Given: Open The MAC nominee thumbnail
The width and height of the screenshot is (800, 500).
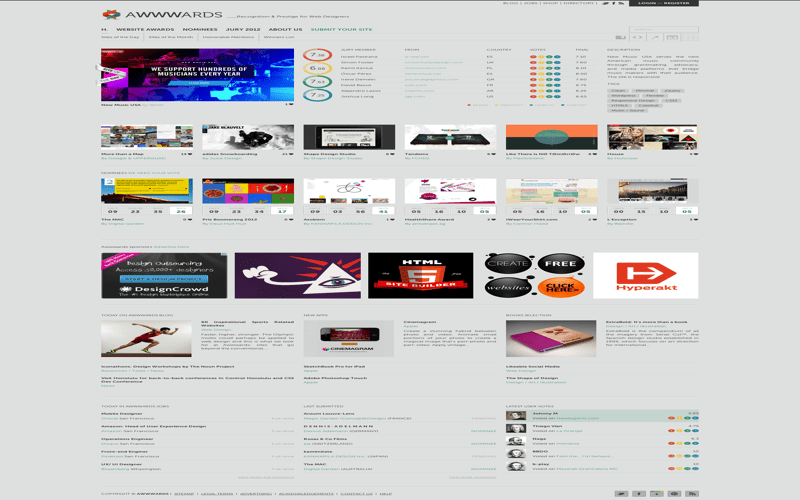Looking at the screenshot, I should [147, 191].
